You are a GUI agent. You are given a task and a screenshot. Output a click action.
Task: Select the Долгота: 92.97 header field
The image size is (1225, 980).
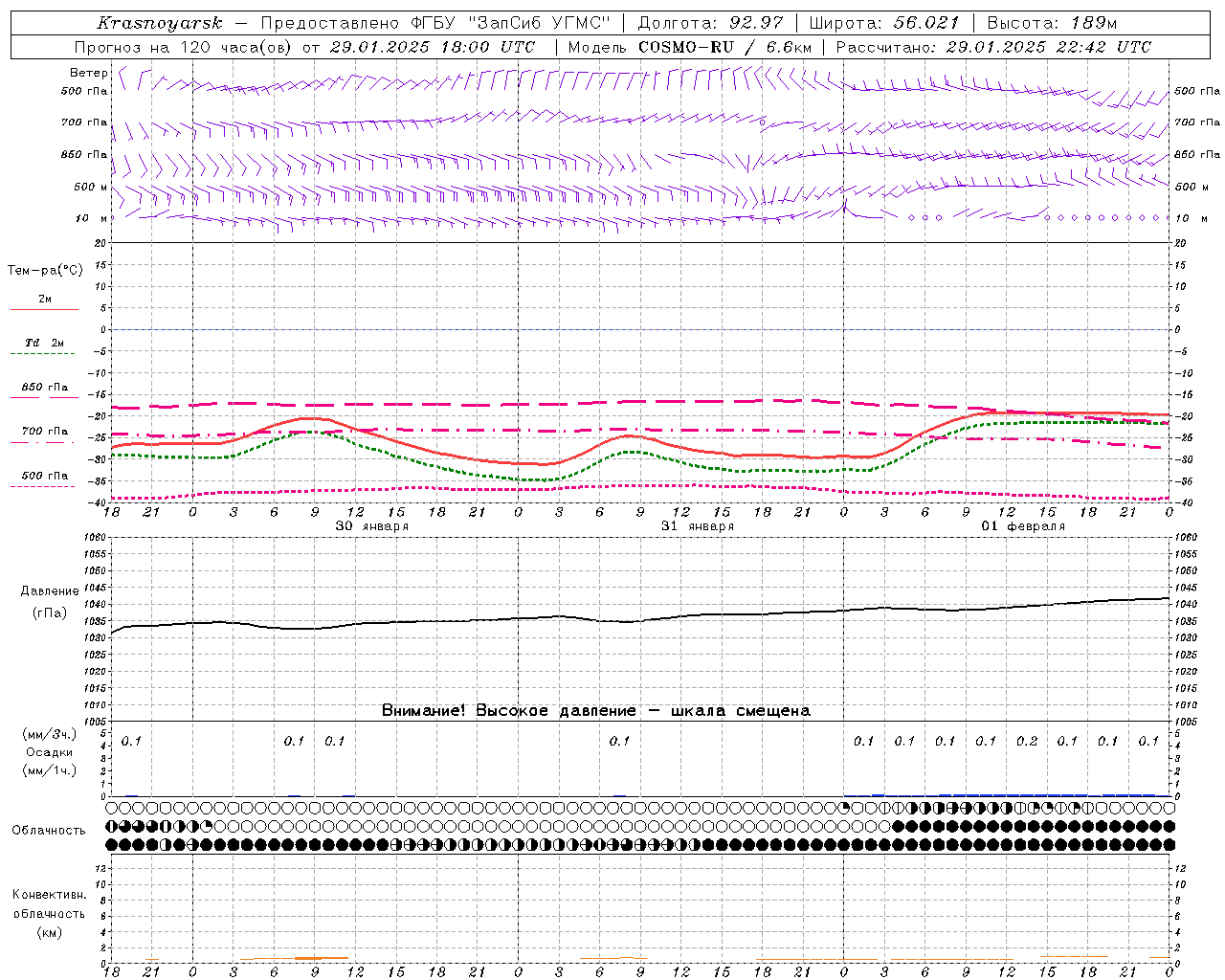709,23
